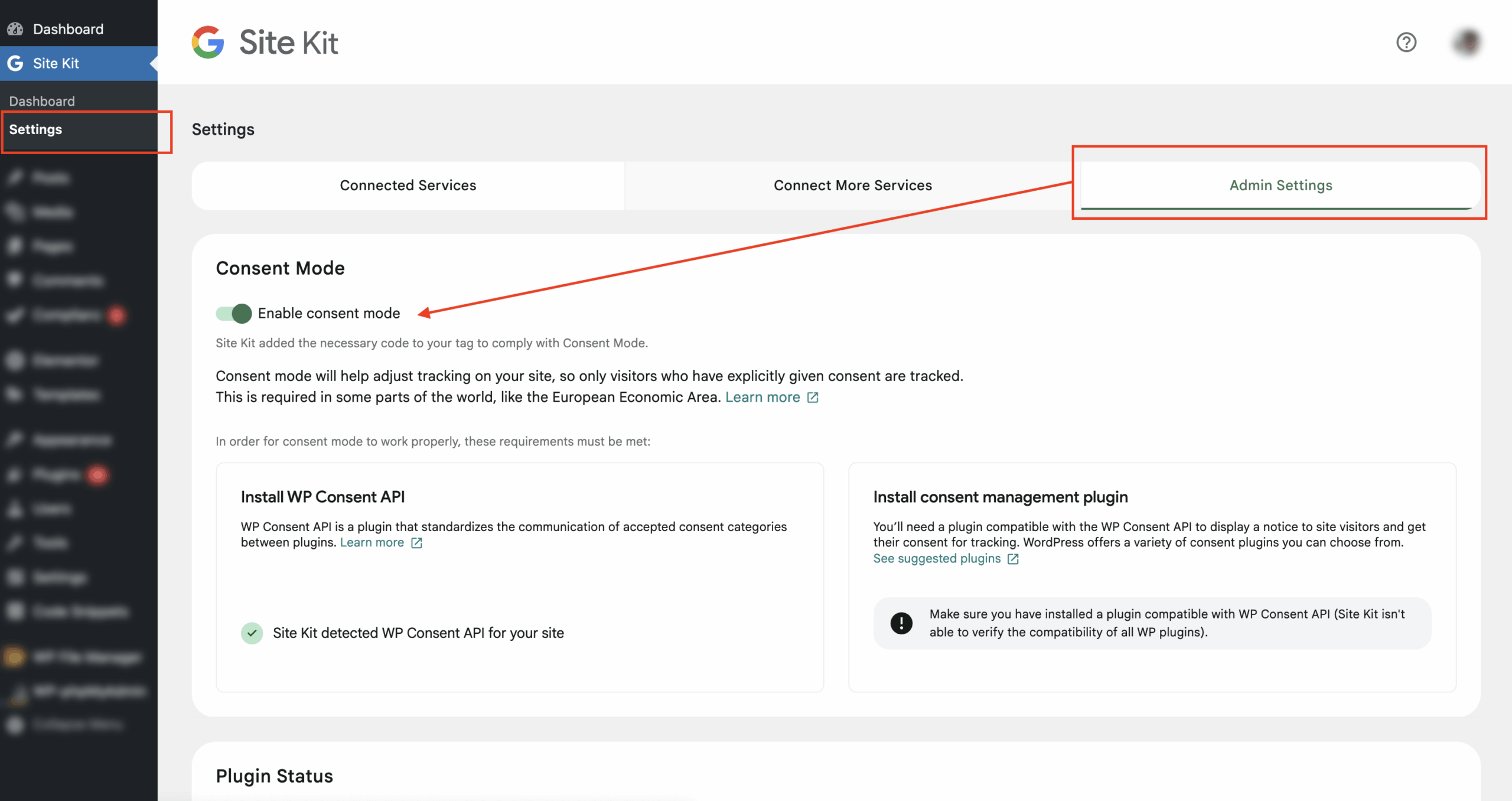Disable the Enable consent mode toggle
Screen dimensions: 1512x801
coord(234,314)
